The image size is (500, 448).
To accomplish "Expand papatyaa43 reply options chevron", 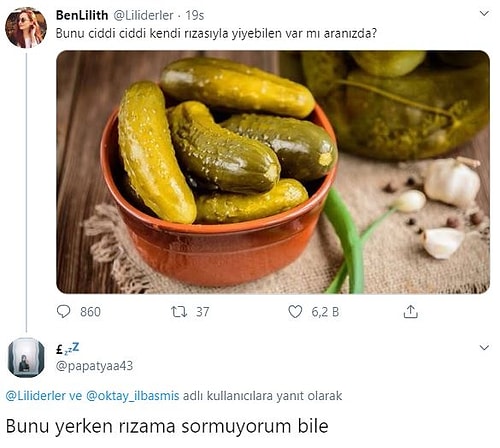I will 484,348.
